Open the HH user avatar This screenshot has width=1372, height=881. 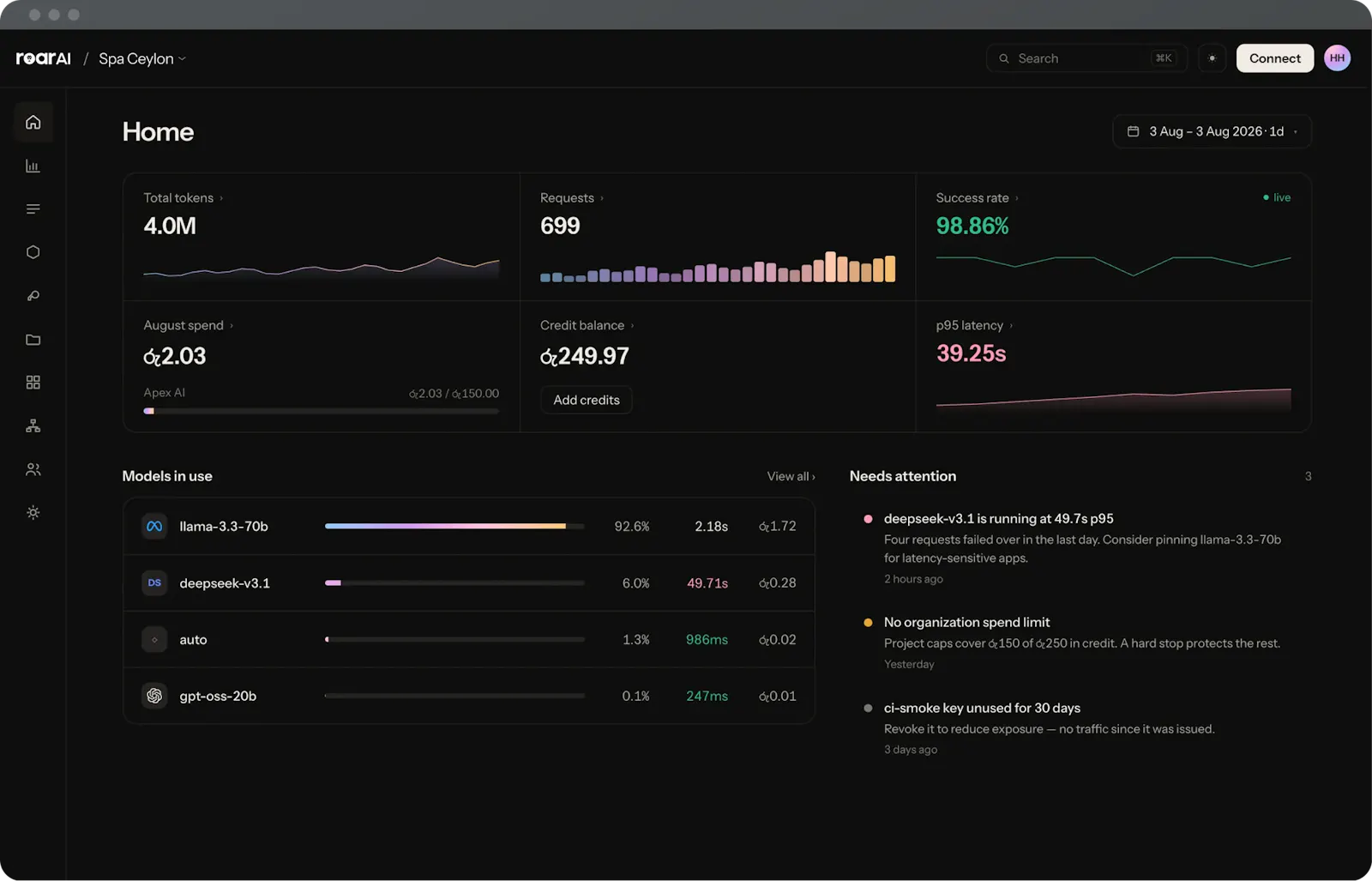1337,58
